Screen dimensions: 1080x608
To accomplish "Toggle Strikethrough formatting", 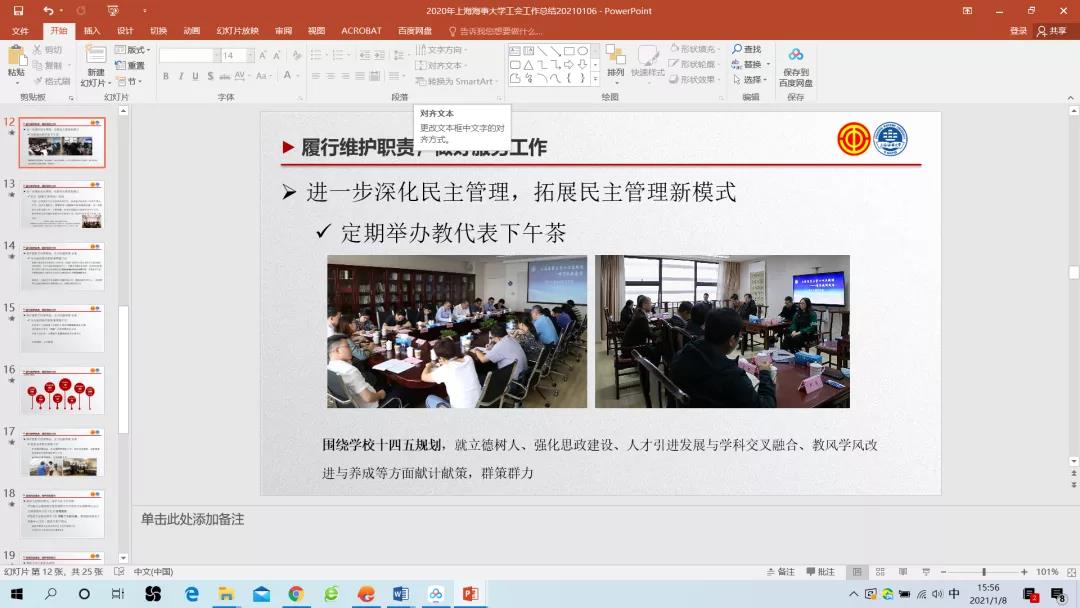I will click(225, 76).
